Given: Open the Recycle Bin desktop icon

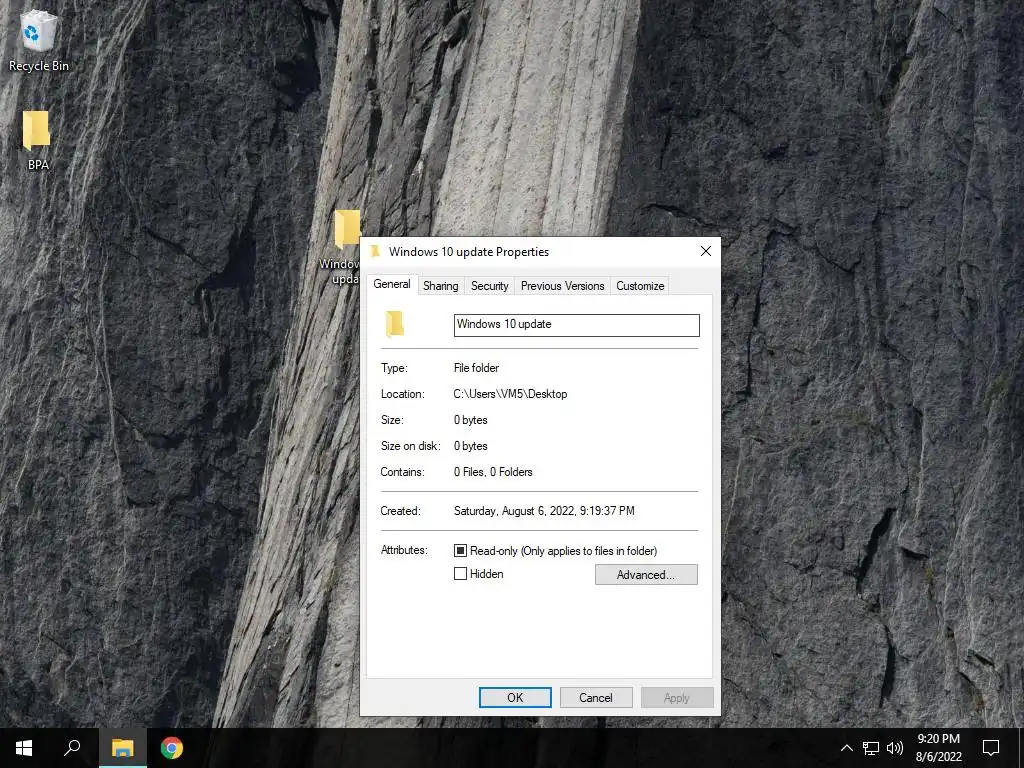Looking at the screenshot, I should [x=38, y=40].
